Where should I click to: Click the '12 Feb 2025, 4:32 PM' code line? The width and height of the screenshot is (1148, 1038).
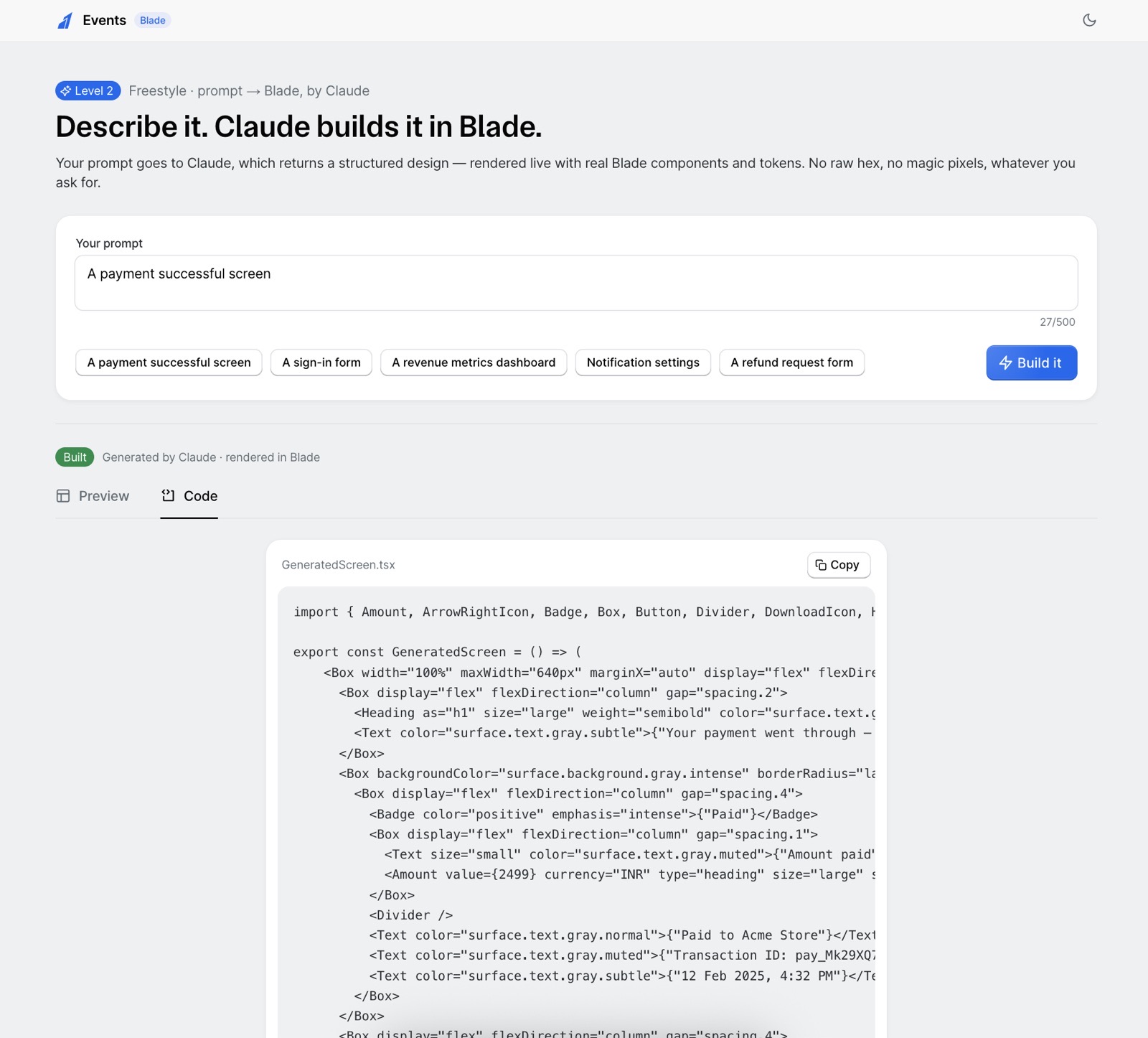[622, 976]
